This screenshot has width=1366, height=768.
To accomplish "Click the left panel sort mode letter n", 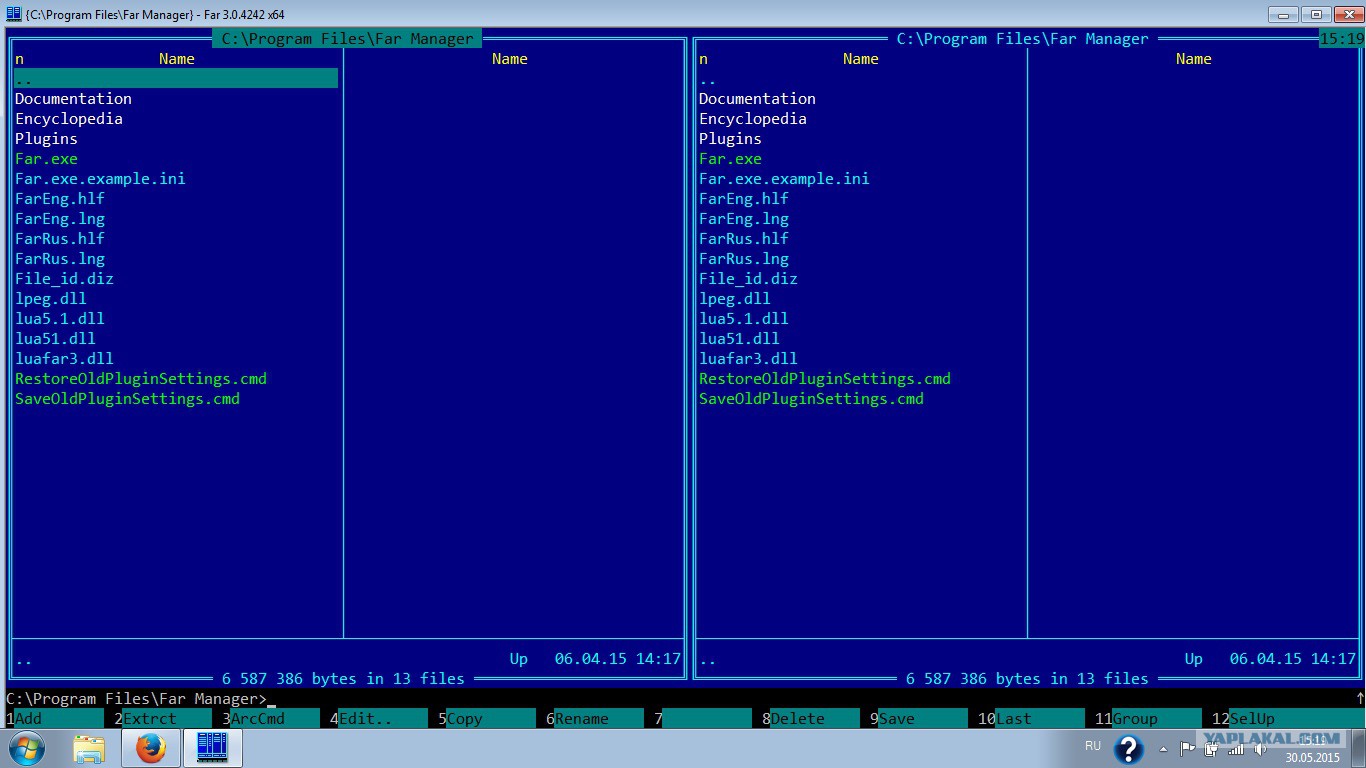I will [x=19, y=59].
